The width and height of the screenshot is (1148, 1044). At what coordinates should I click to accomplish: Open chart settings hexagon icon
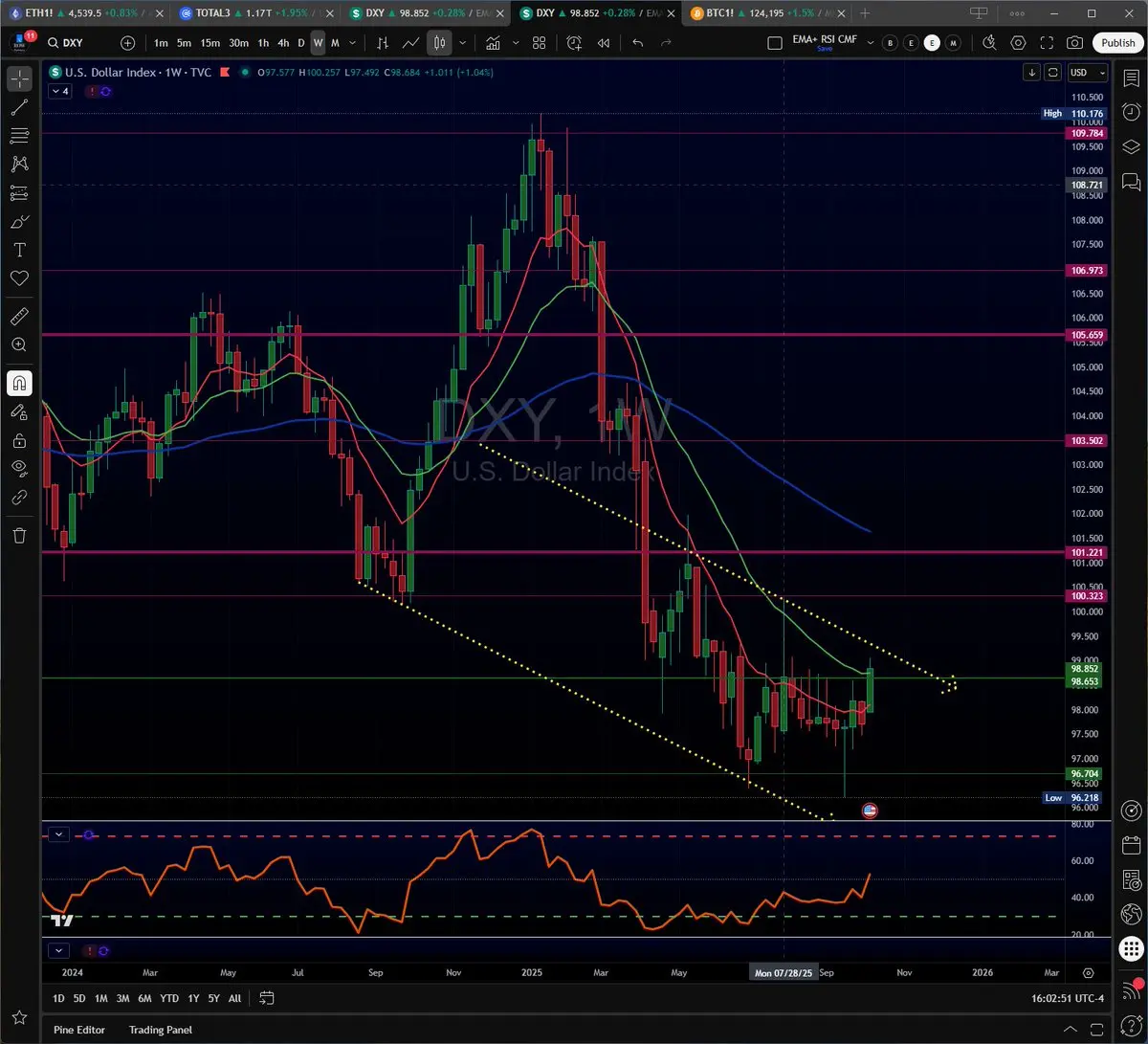1019,43
